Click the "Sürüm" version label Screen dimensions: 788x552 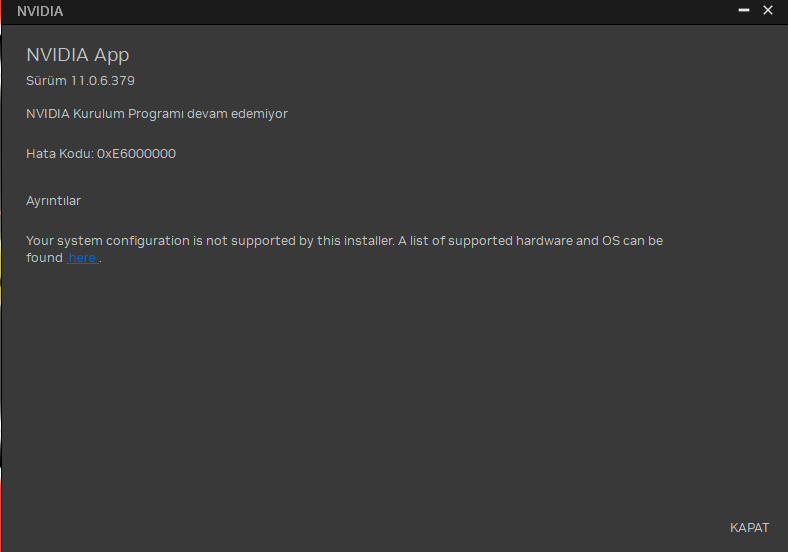(x=46, y=80)
